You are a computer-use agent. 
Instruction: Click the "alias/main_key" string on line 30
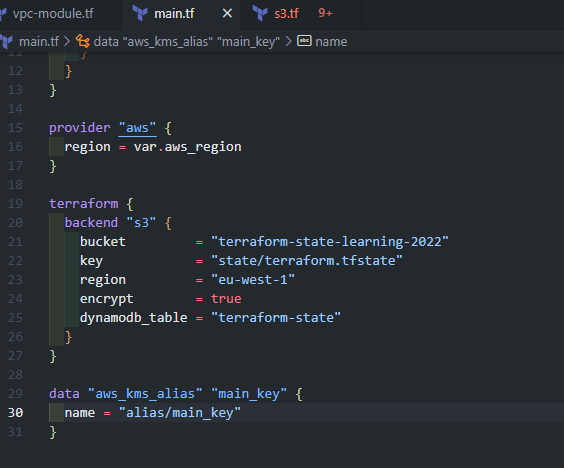point(179,413)
